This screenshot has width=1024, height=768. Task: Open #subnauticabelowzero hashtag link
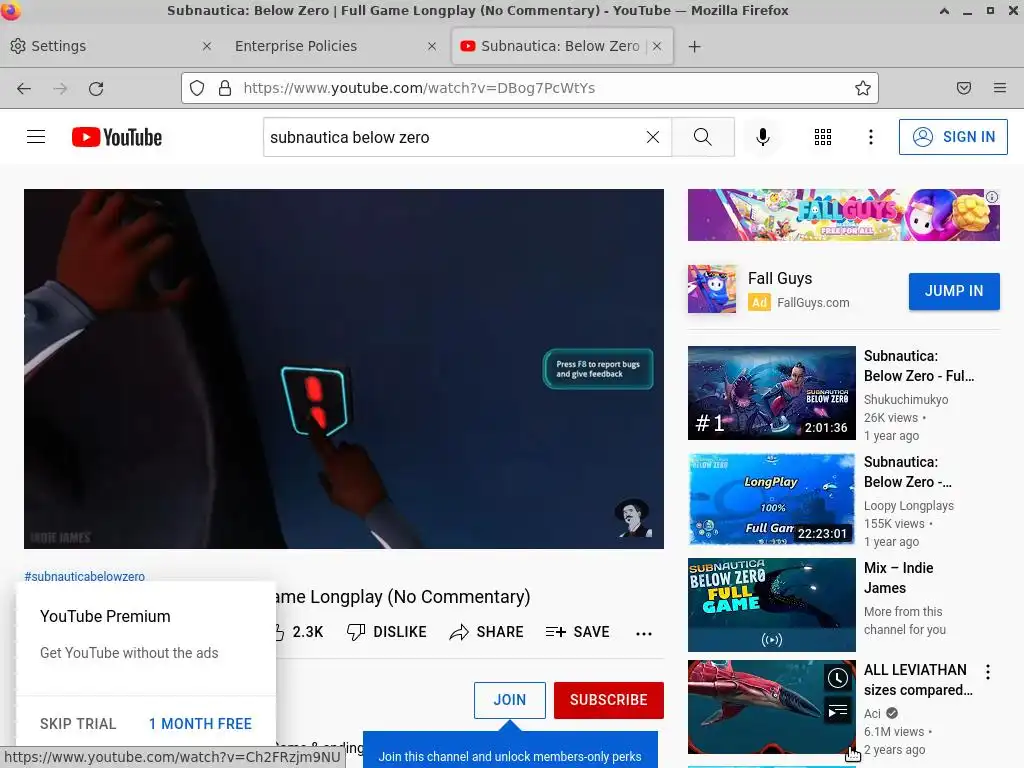click(85, 577)
